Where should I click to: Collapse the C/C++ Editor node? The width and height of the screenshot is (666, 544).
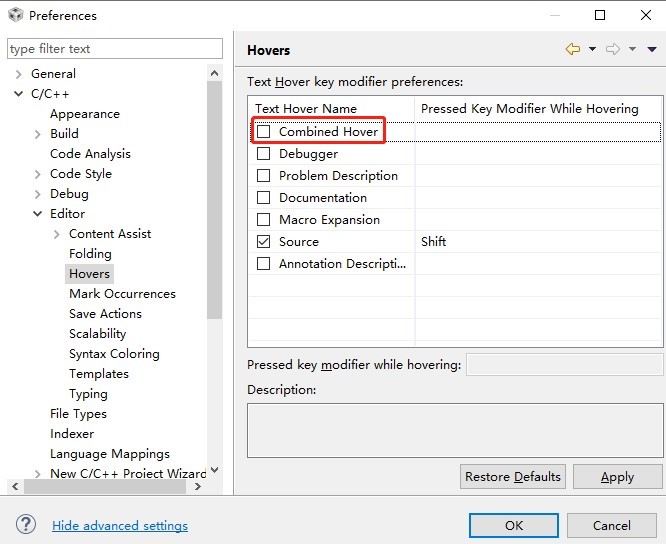(x=37, y=214)
